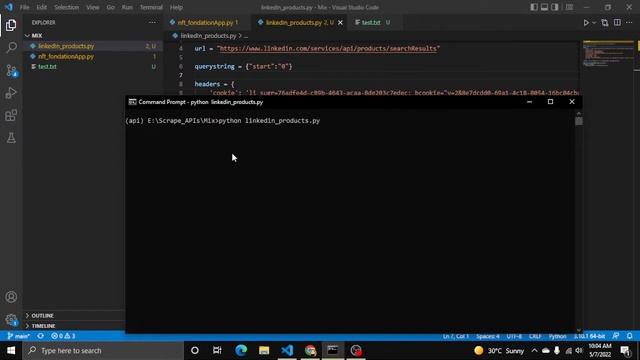Open the Search view in activity bar
The height and width of the screenshot is (360, 640).
click(x=11, y=48)
